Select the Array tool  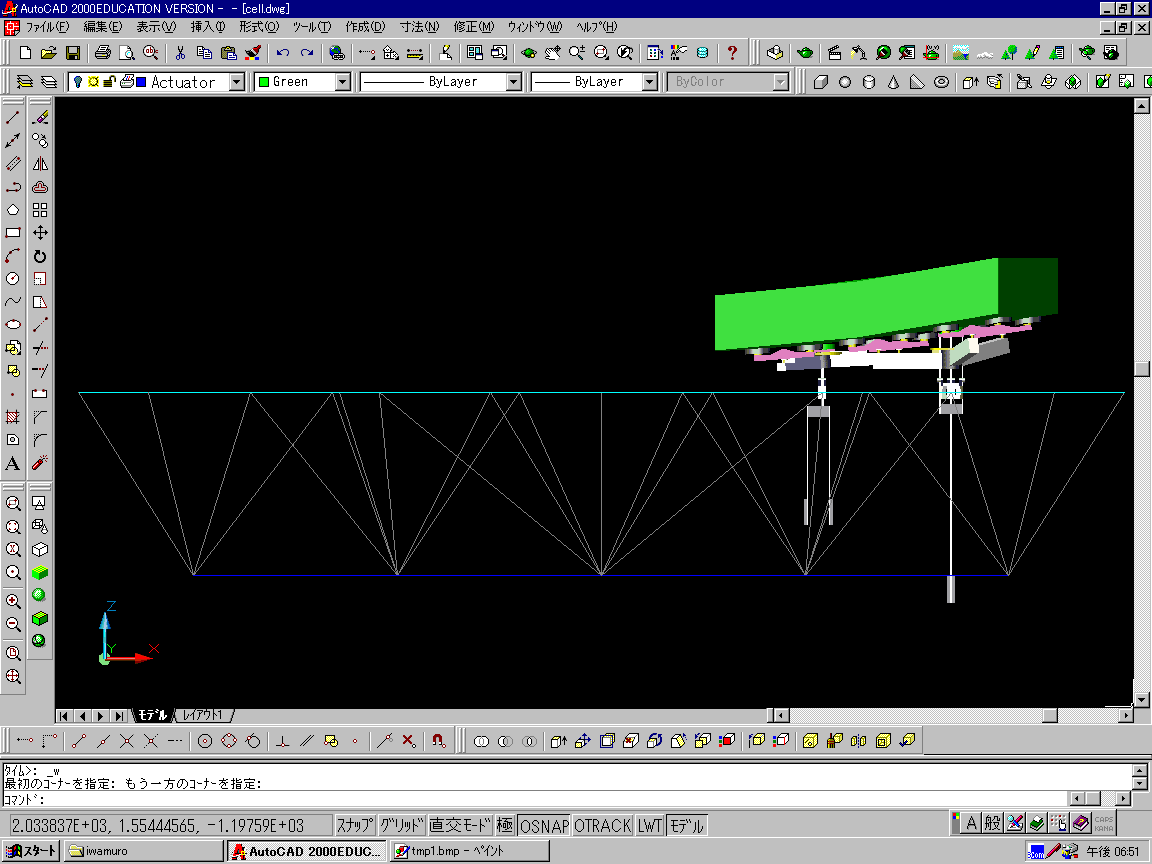pos(40,210)
